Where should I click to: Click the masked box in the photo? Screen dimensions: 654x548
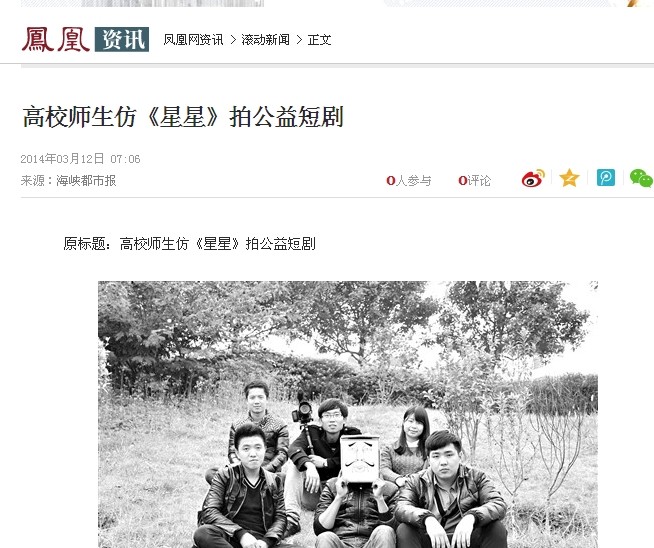[x=360, y=459]
